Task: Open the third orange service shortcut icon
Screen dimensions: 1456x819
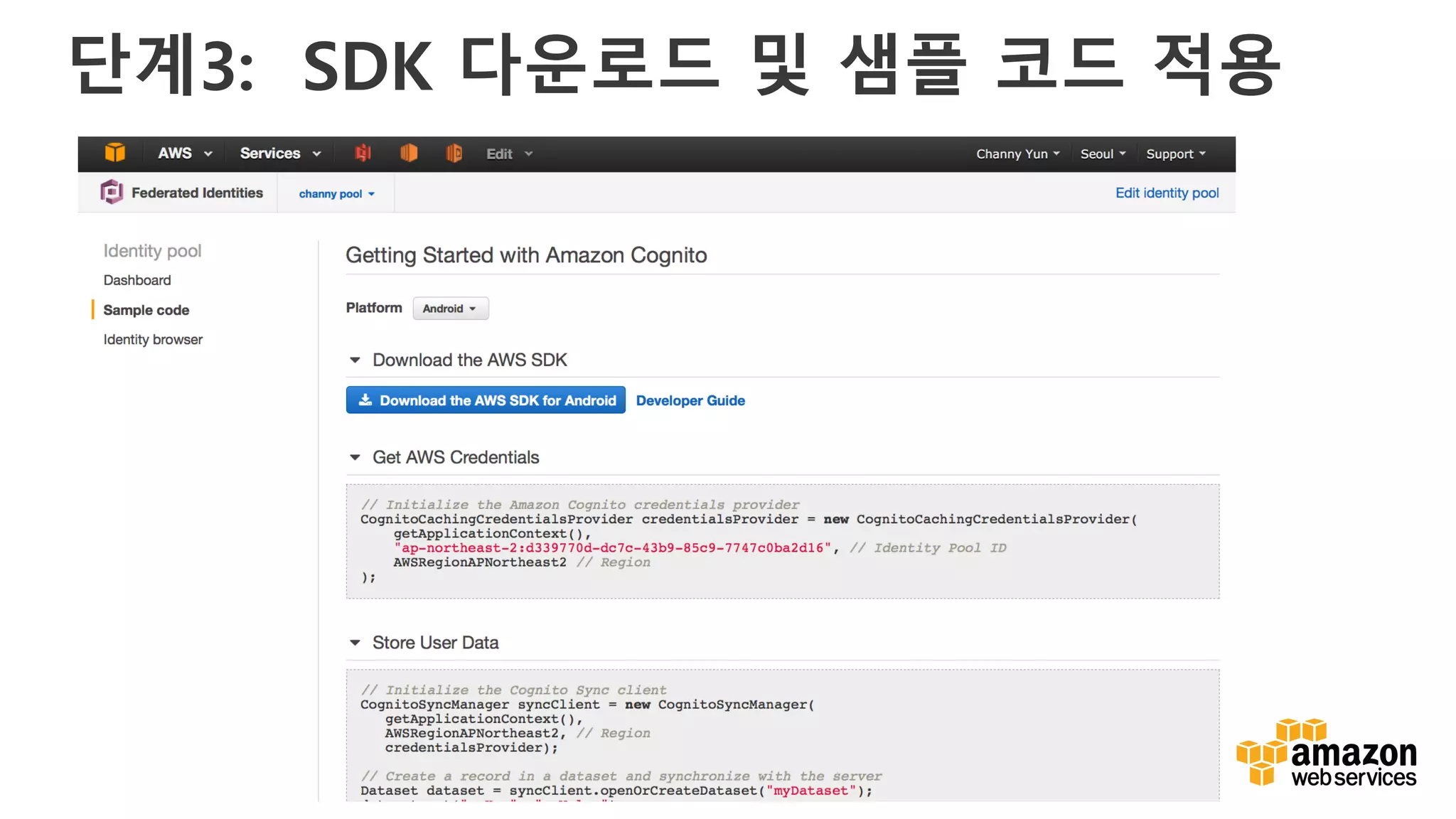Action: pyautogui.click(x=454, y=153)
